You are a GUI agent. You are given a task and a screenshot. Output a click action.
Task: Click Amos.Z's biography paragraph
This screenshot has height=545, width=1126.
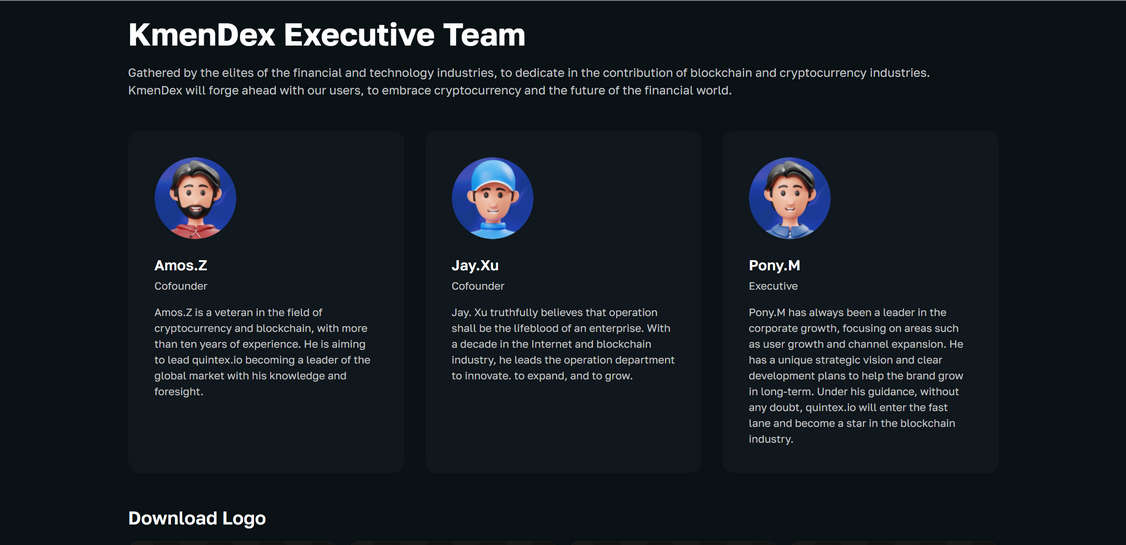(x=262, y=352)
